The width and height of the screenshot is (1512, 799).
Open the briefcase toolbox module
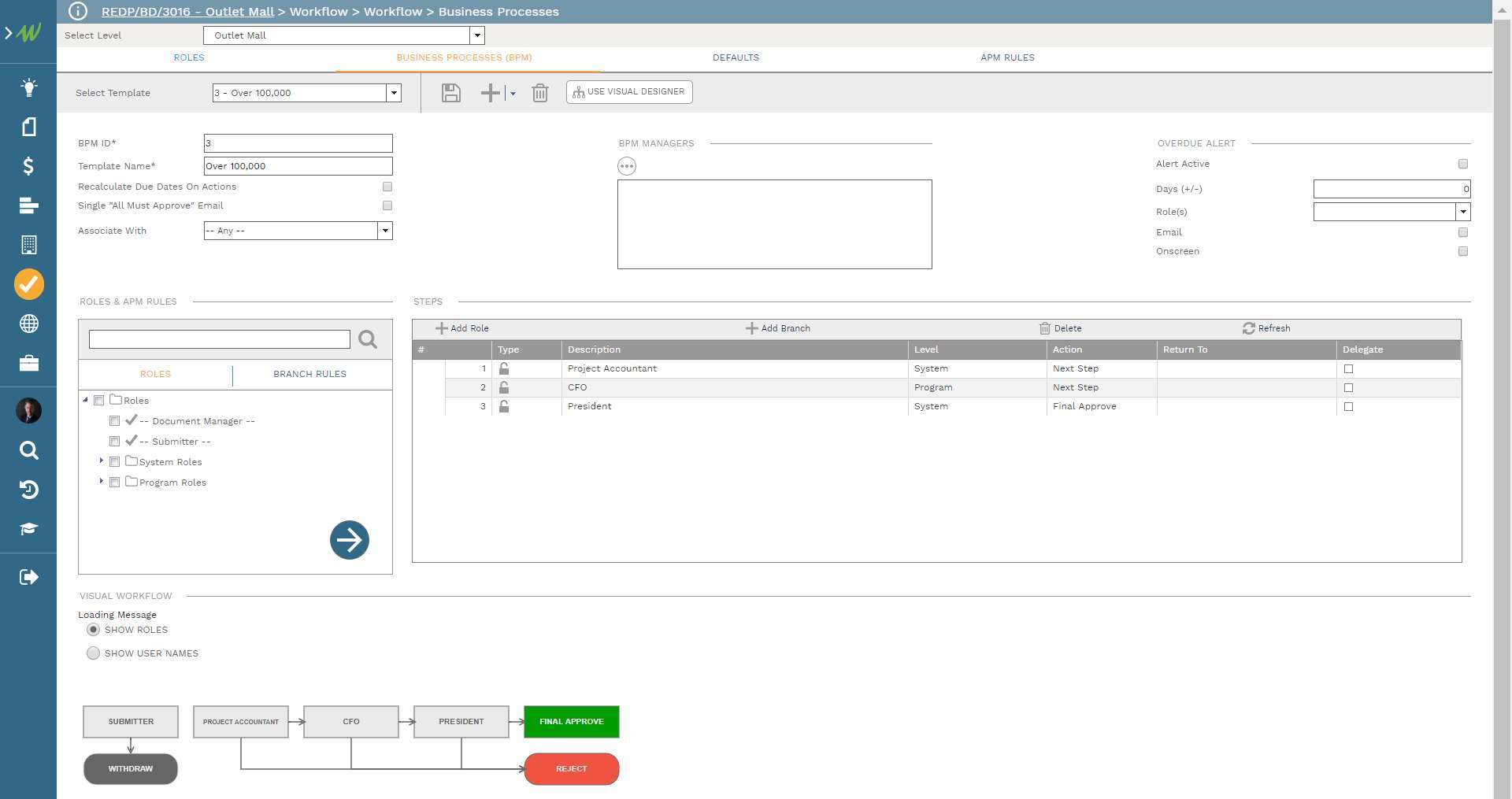tap(28, 363)
